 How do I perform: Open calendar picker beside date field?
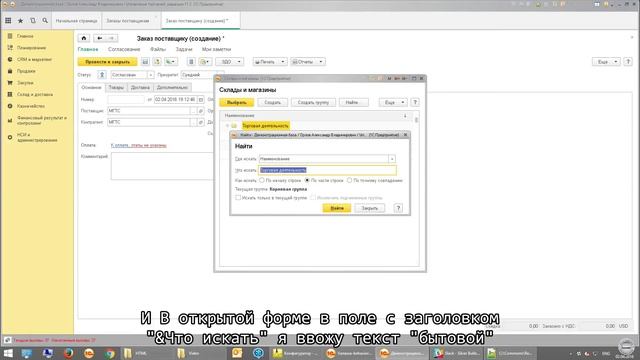click(x=201, y=100)
